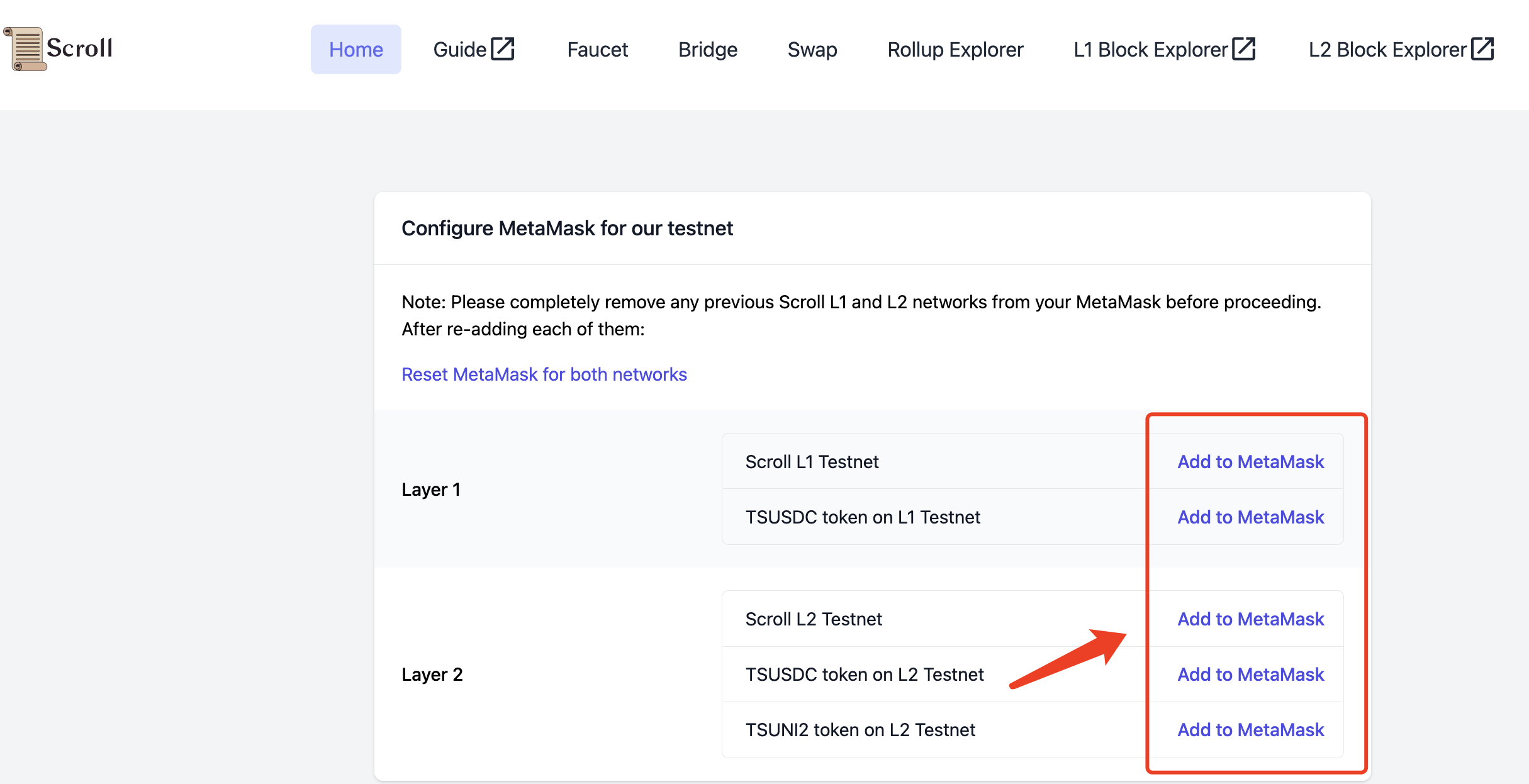The width and height of the screenshot is (1529, 784).
Task: Open the Guide menu item
Action: (474, 49)
